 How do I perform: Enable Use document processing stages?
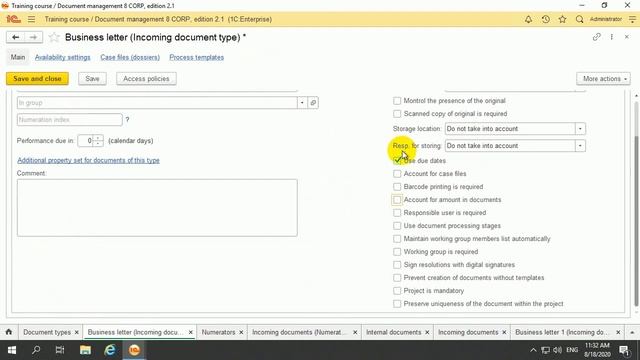(397, 226)
